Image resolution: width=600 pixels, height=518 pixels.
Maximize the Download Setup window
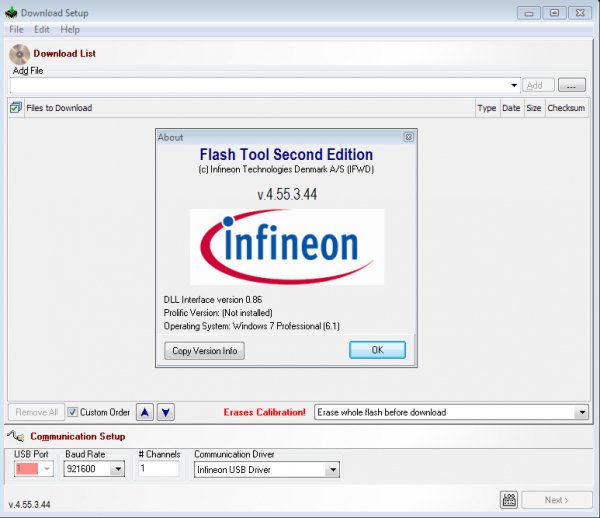[x=554, y=13]
